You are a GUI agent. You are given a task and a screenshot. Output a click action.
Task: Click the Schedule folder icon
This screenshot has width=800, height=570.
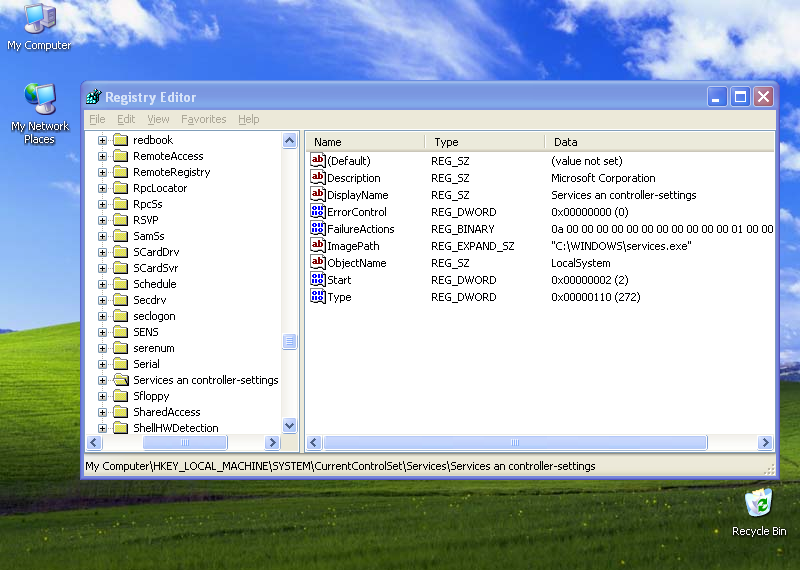tap(120, 284)
